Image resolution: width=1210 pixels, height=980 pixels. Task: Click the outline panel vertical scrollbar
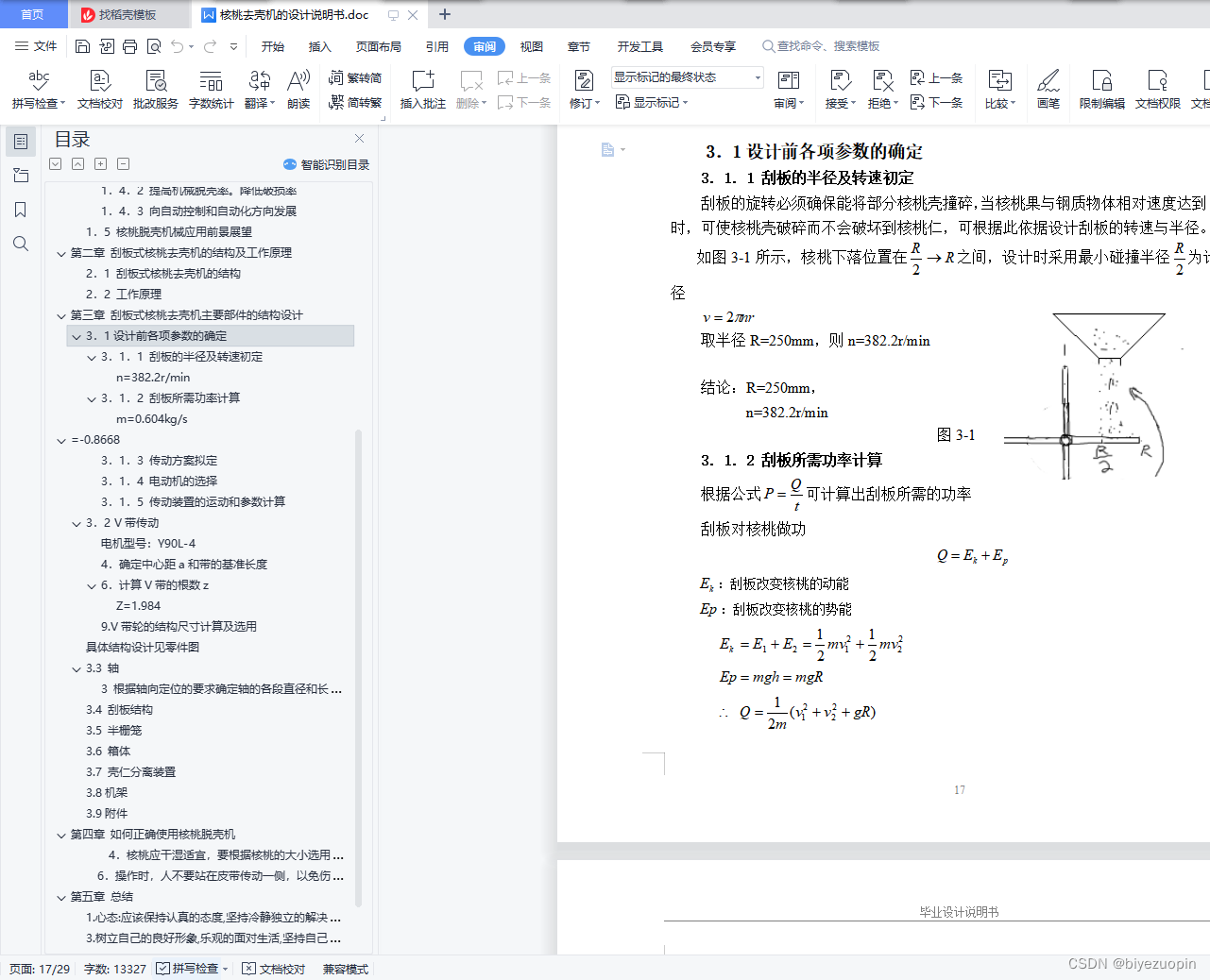pyautogui.click(x=358, y=667)
